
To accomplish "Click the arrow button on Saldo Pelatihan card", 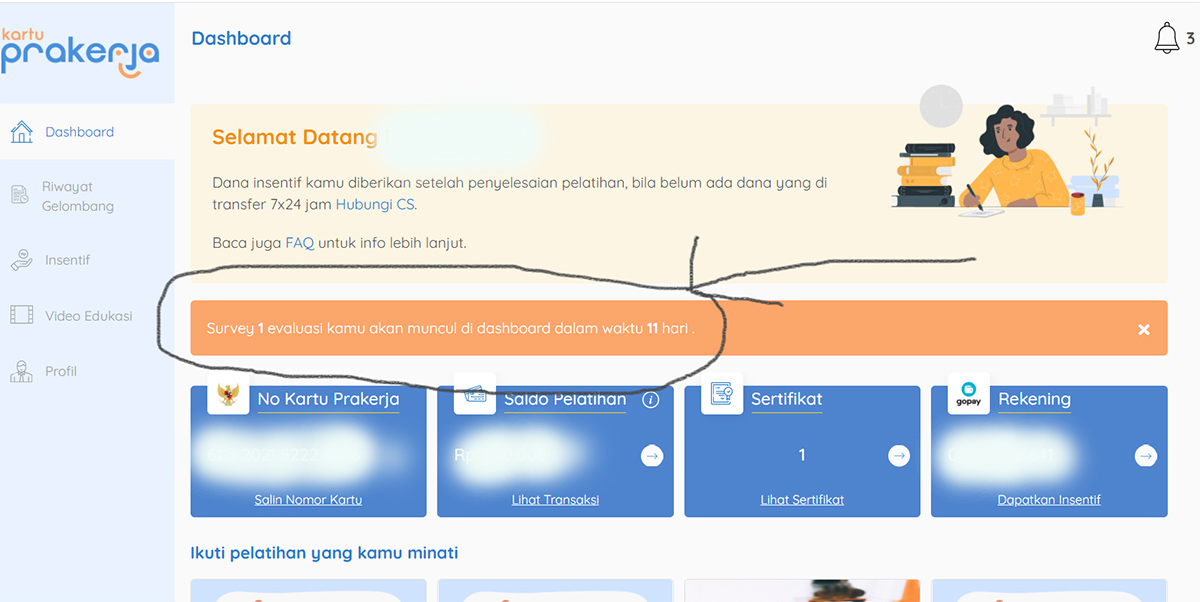I will (x=652, y=456).
